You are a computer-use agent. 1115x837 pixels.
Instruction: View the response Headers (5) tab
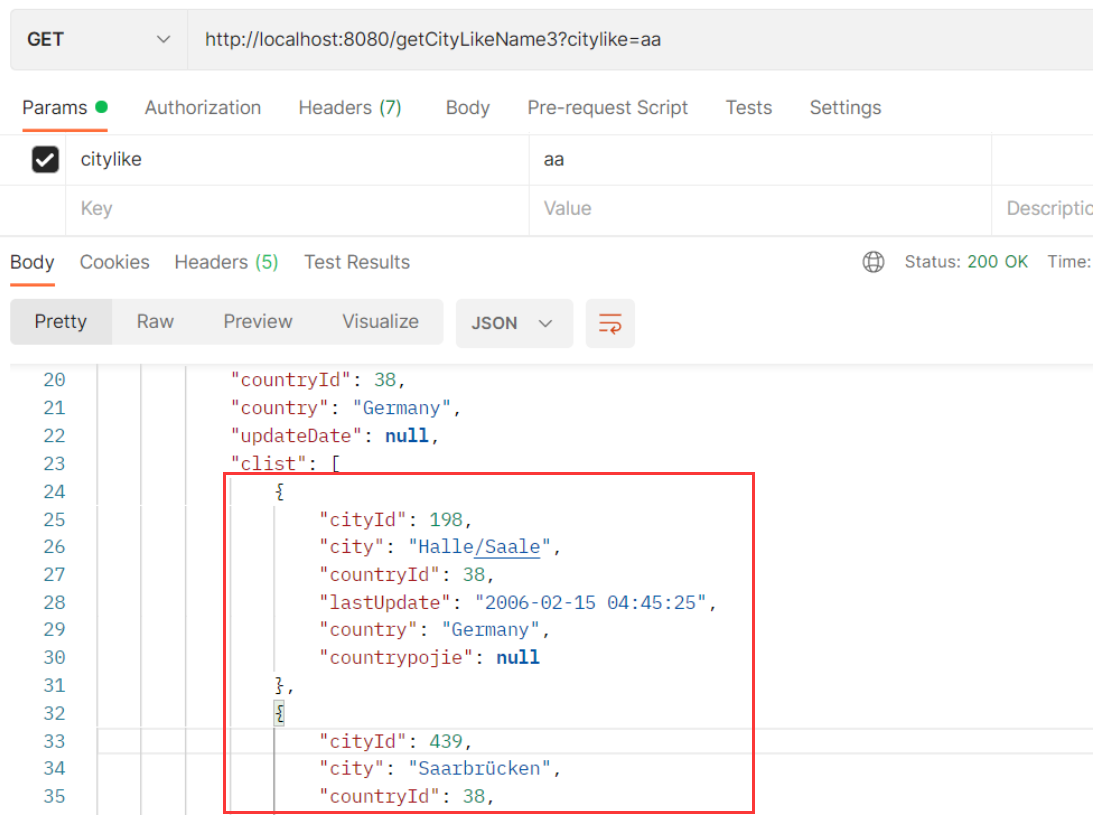226,262
